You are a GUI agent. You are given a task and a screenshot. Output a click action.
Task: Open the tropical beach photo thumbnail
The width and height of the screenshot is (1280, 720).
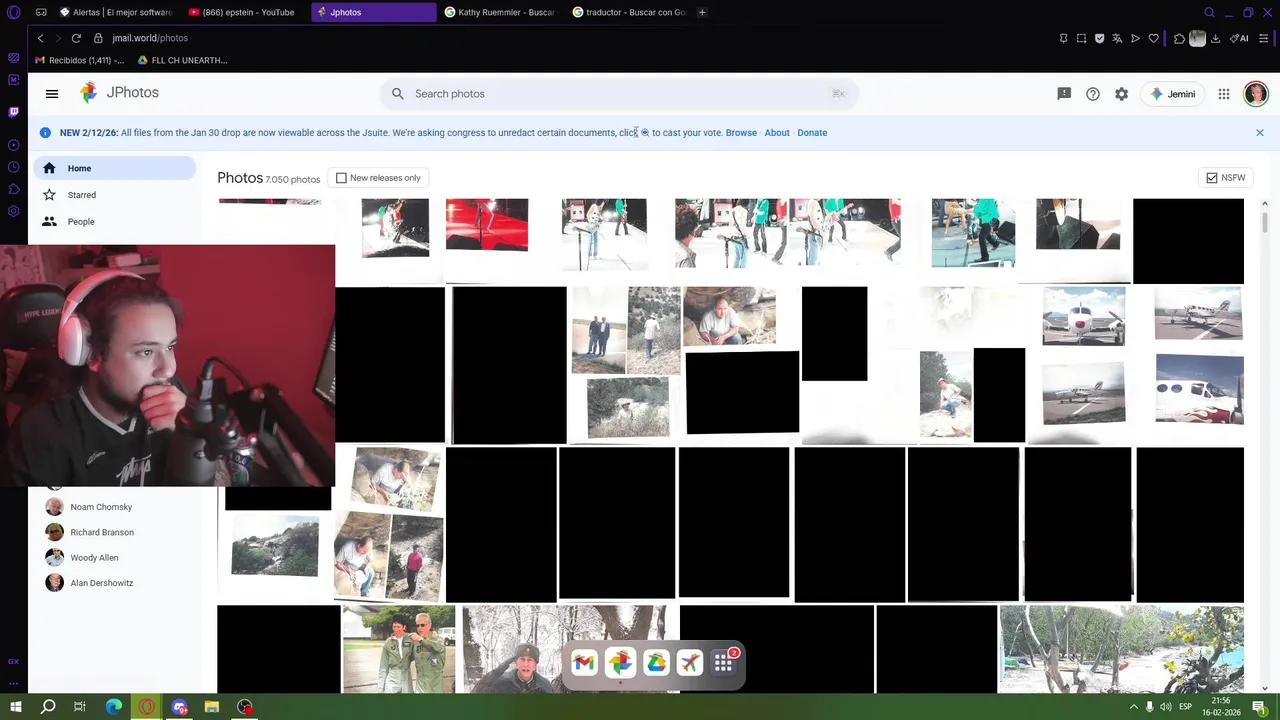tap(1122, 649)
